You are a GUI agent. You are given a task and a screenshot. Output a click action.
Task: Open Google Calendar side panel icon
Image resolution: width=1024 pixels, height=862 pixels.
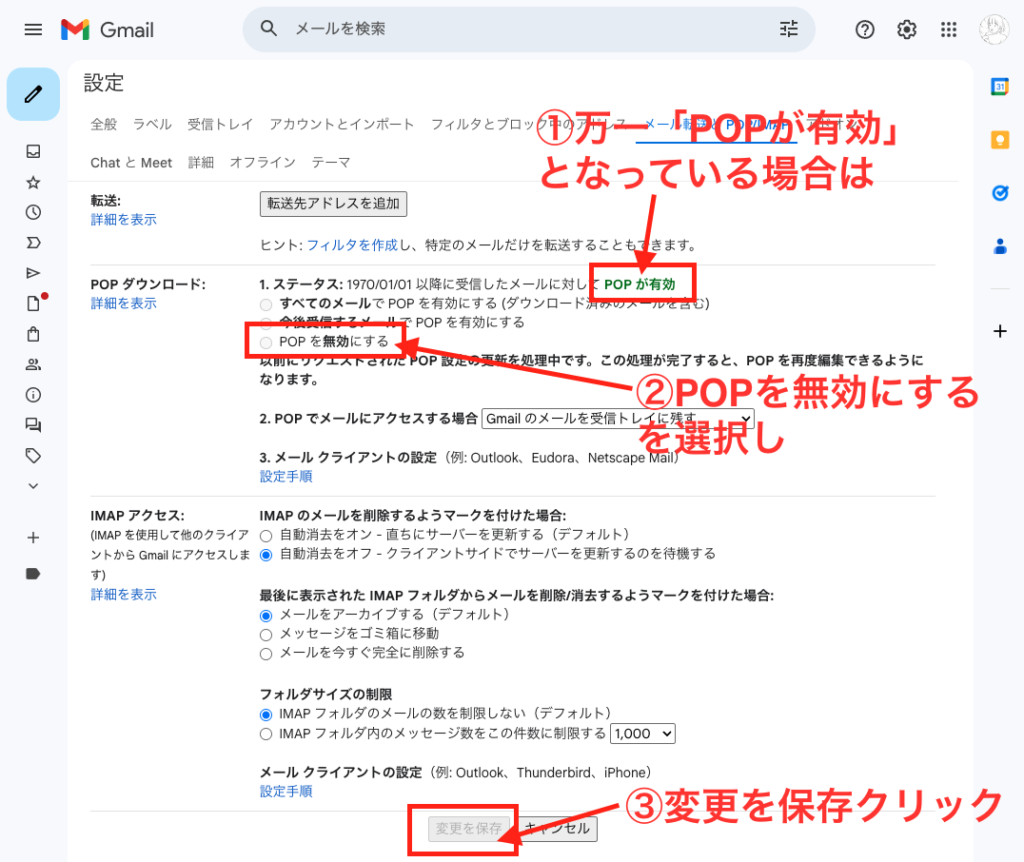(999, 87)
